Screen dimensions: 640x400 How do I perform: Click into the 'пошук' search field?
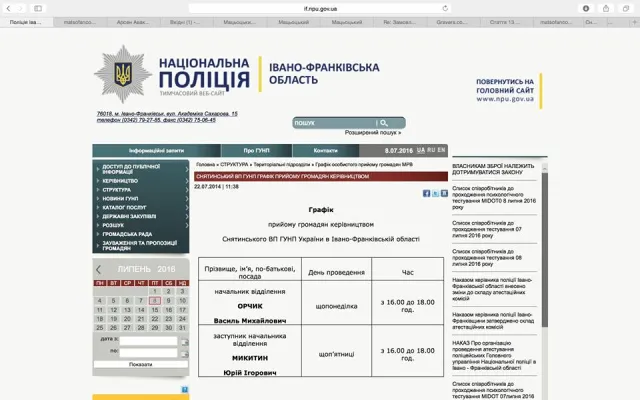pos(334,122)
